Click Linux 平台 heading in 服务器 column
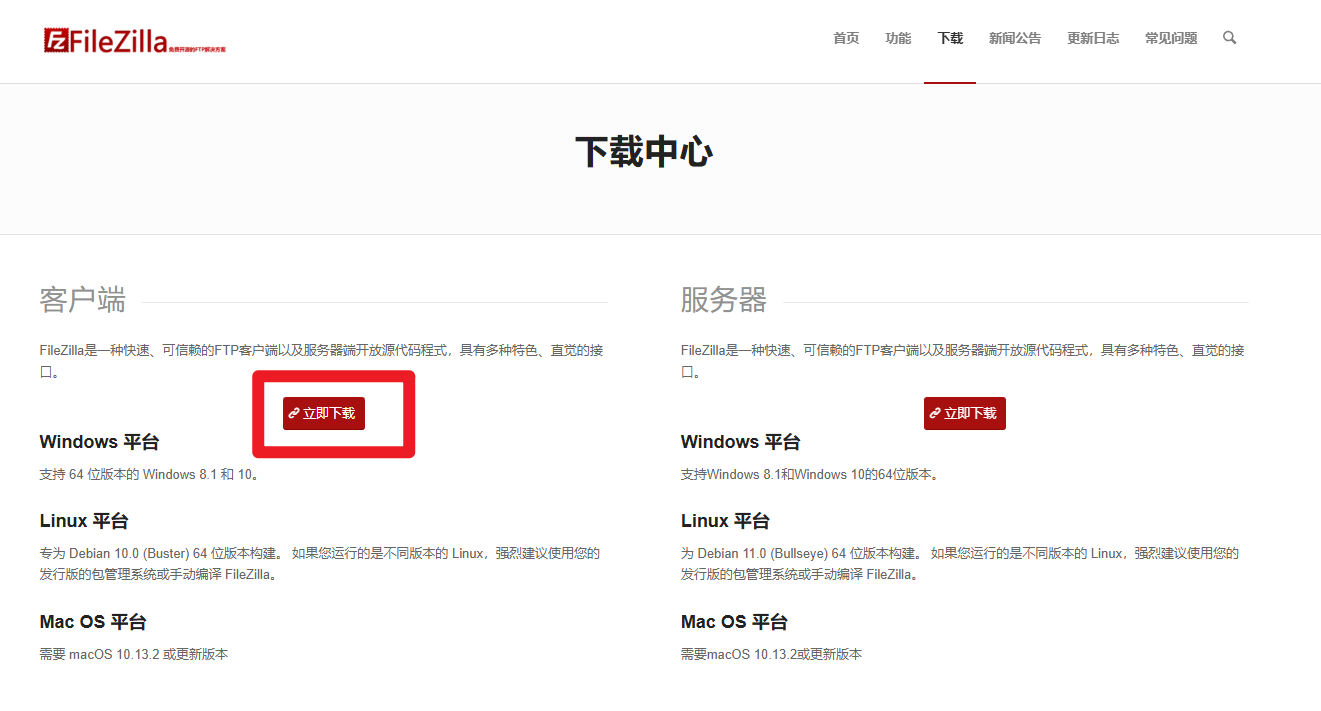This screenshot has width=1321, height=711. coord(725,521)
